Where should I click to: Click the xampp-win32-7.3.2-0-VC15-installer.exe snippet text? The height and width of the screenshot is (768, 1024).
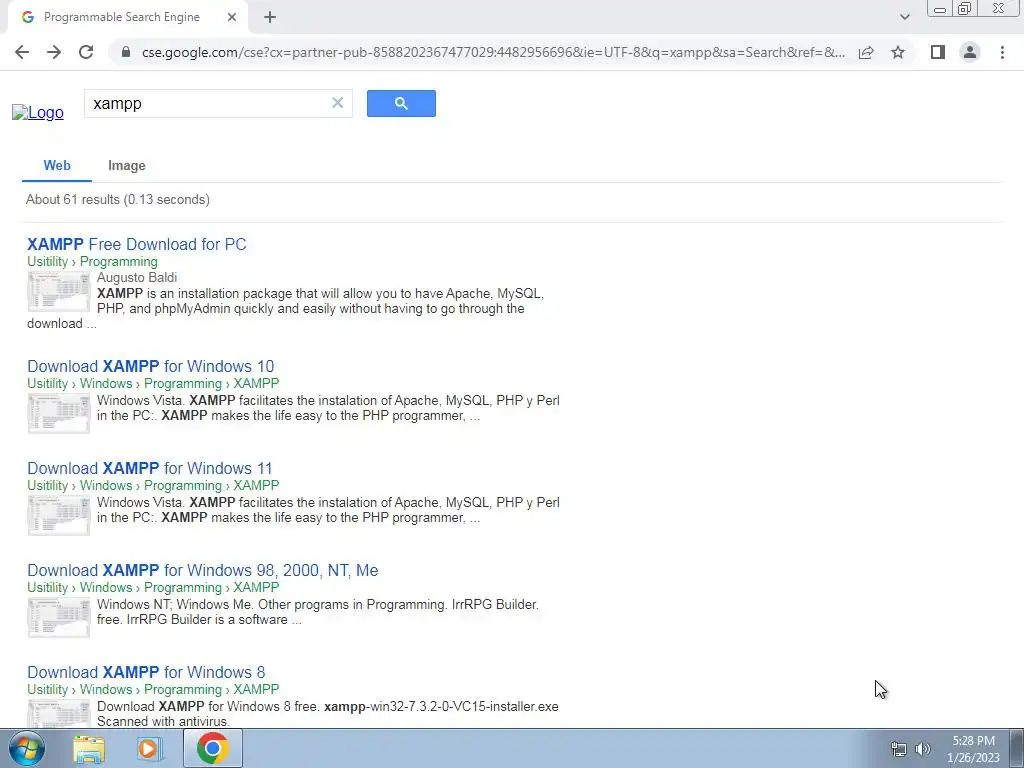point(441,707)
